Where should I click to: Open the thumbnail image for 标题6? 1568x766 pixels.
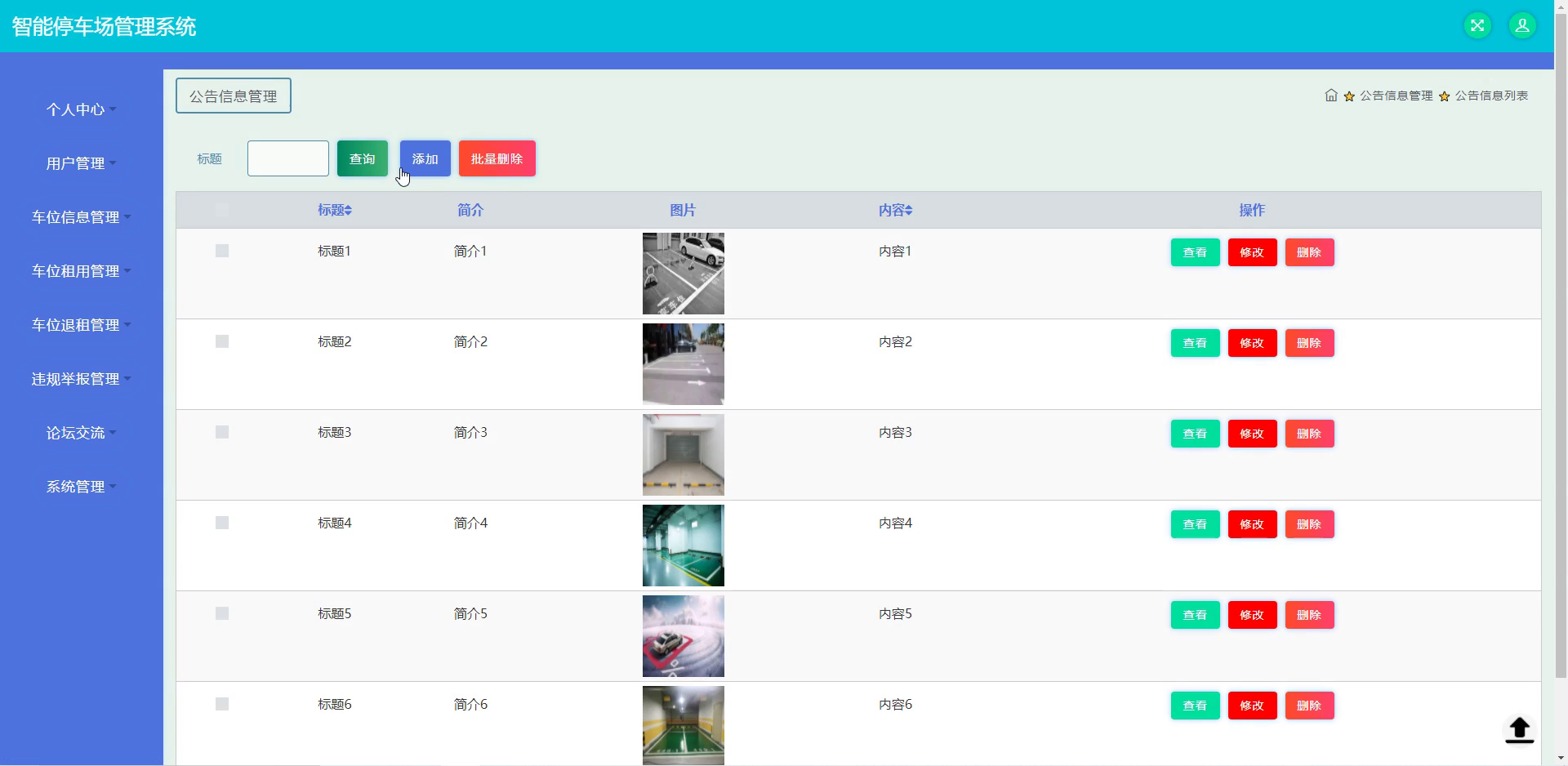tap(684, 726)
